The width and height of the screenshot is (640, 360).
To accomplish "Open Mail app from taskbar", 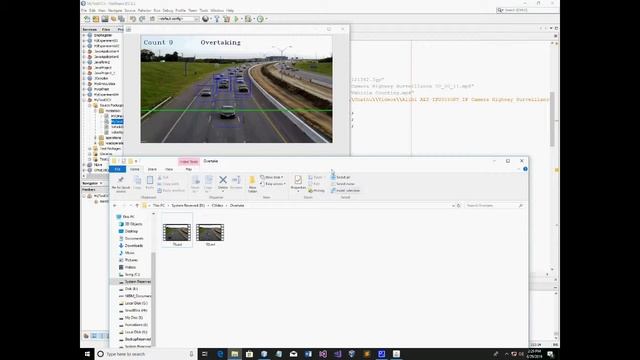I will 293,354.
